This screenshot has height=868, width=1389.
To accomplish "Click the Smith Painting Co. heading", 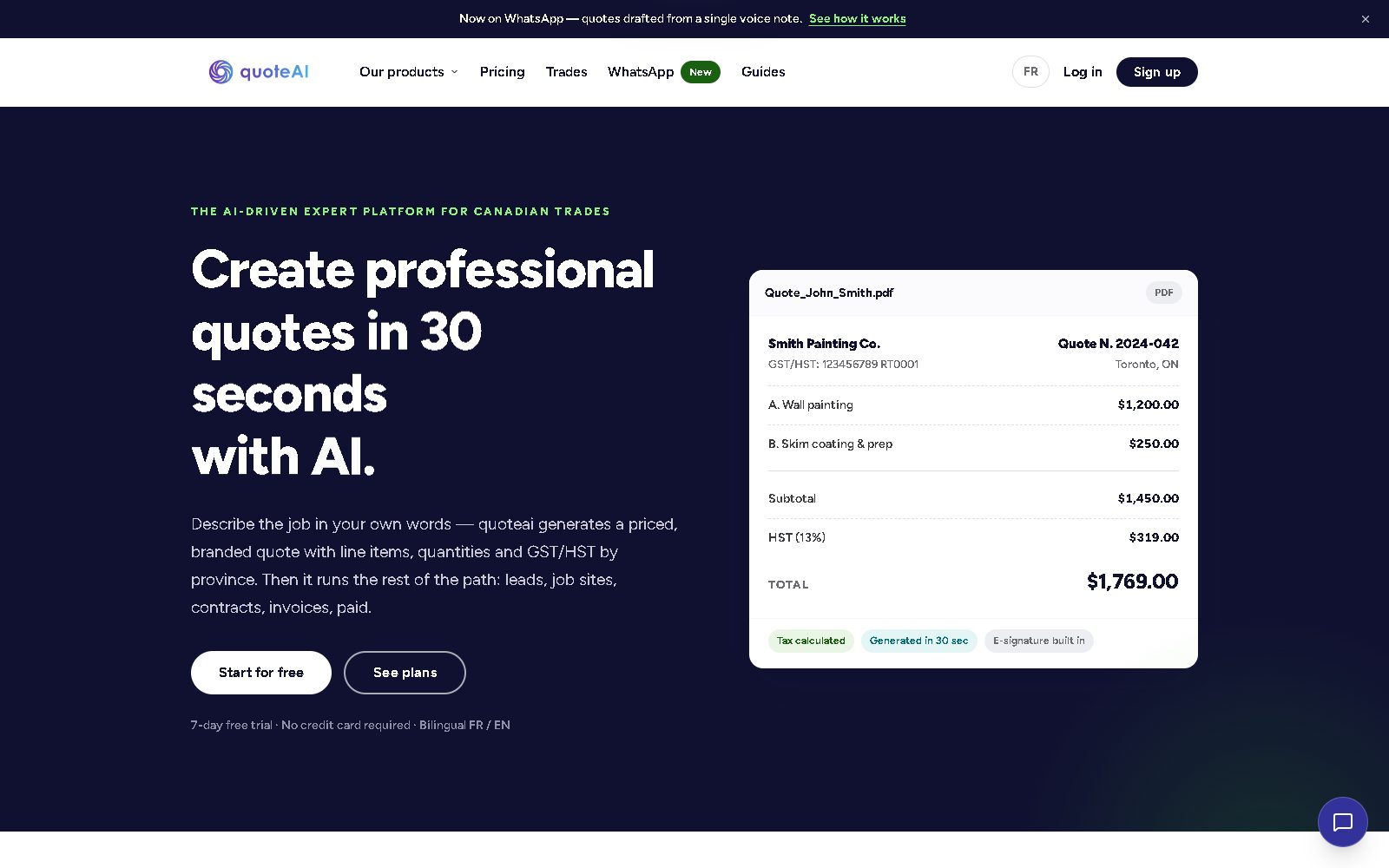I will click(825, 344).
